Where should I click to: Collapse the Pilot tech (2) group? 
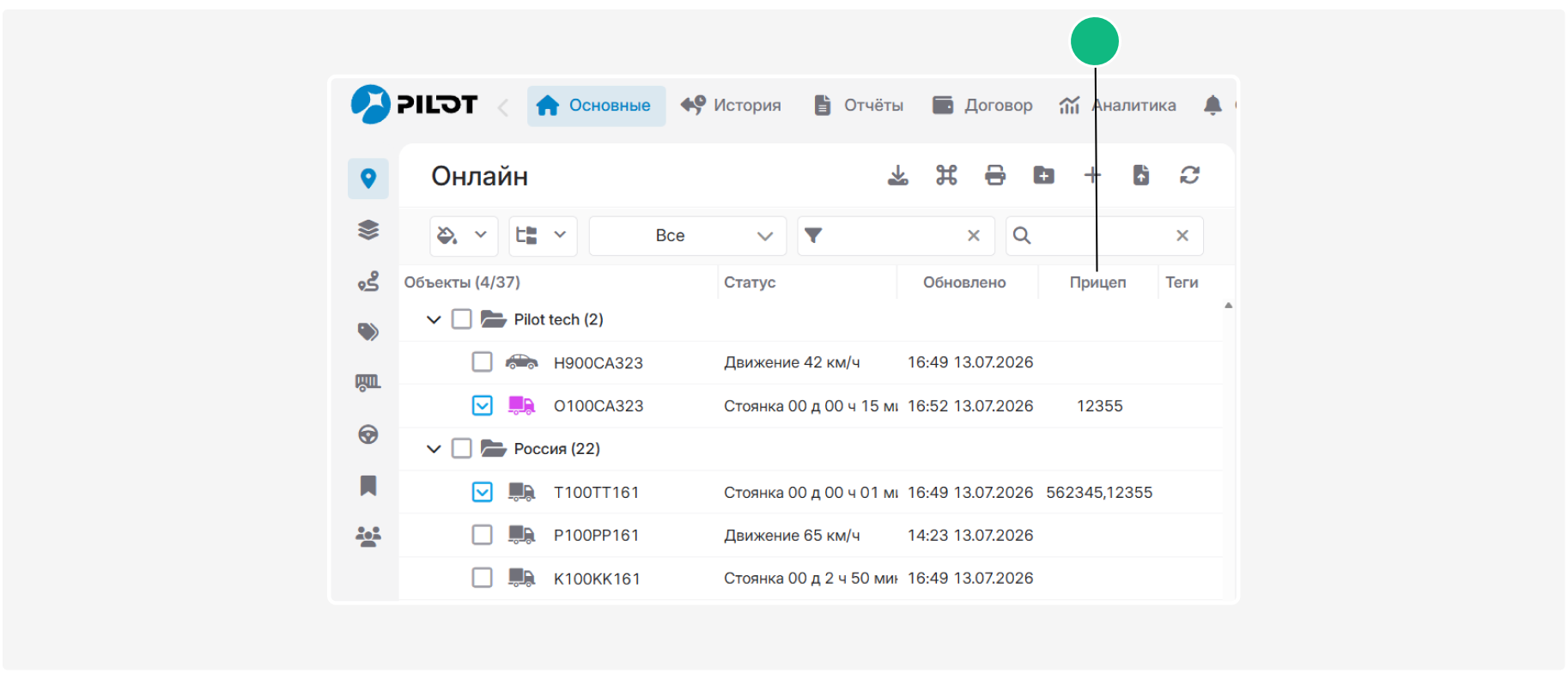tap(434, 319)
